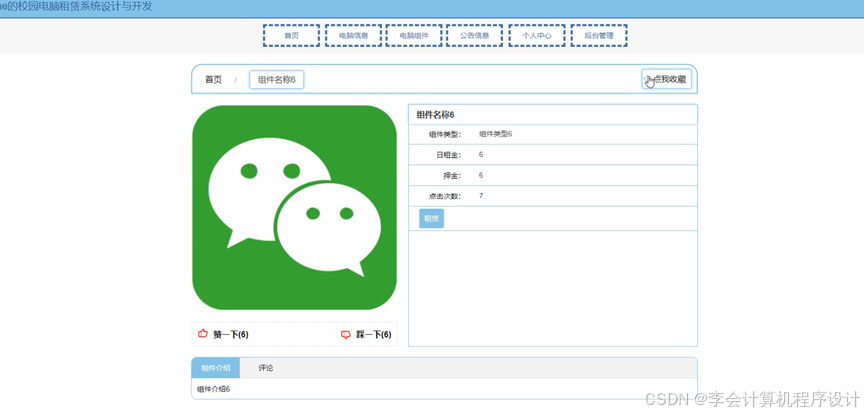Click the 赞一下(6) label
This screenshot has width=864, height=414.
(231, 335)
